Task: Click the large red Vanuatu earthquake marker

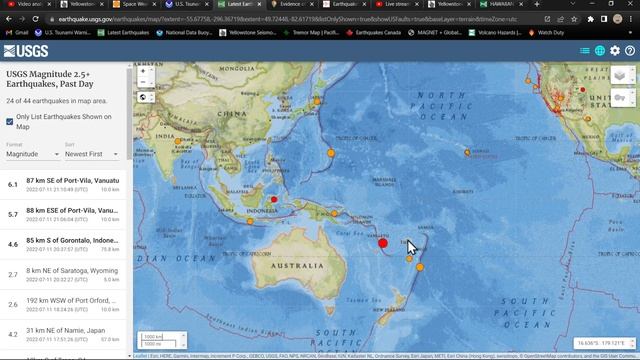Action: 383,244
